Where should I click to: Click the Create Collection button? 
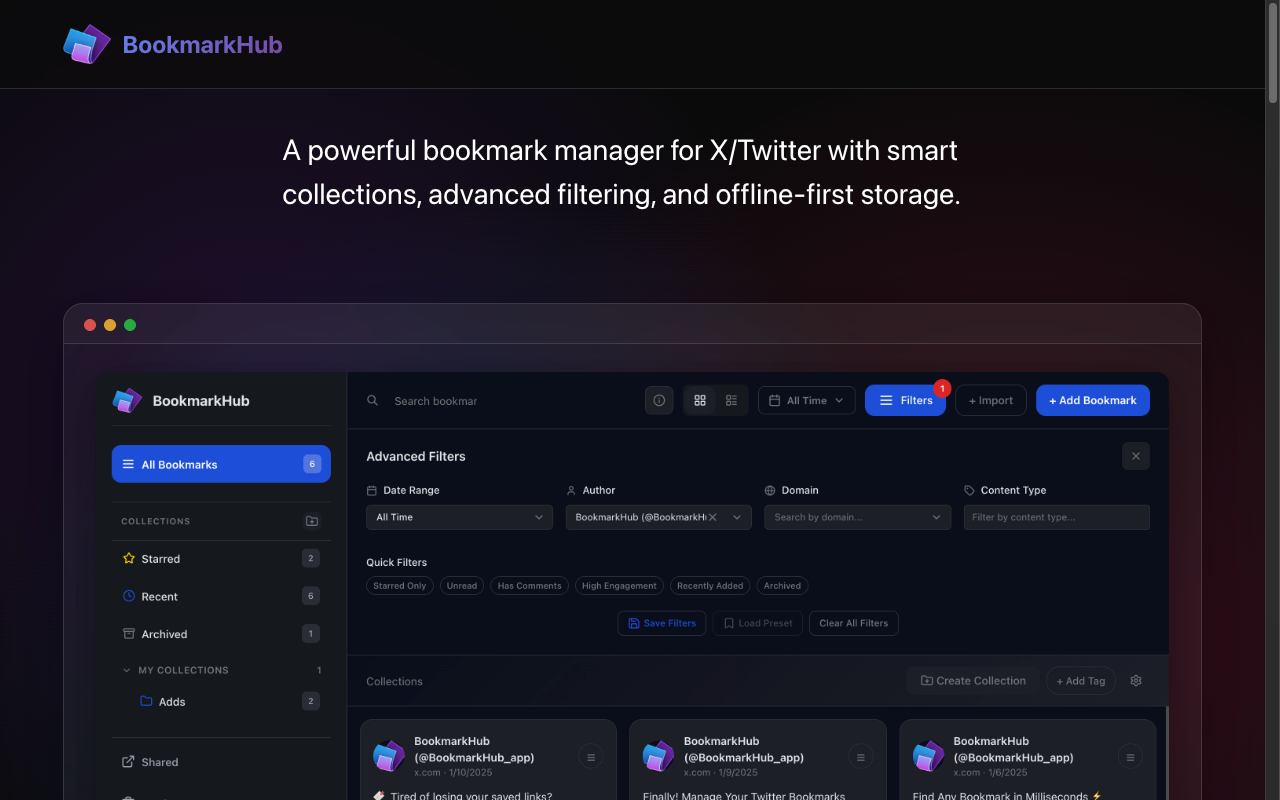point(973,681)
